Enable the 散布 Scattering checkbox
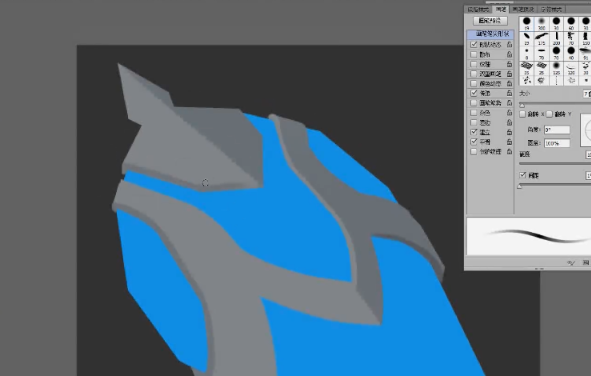 click(474, 54)
